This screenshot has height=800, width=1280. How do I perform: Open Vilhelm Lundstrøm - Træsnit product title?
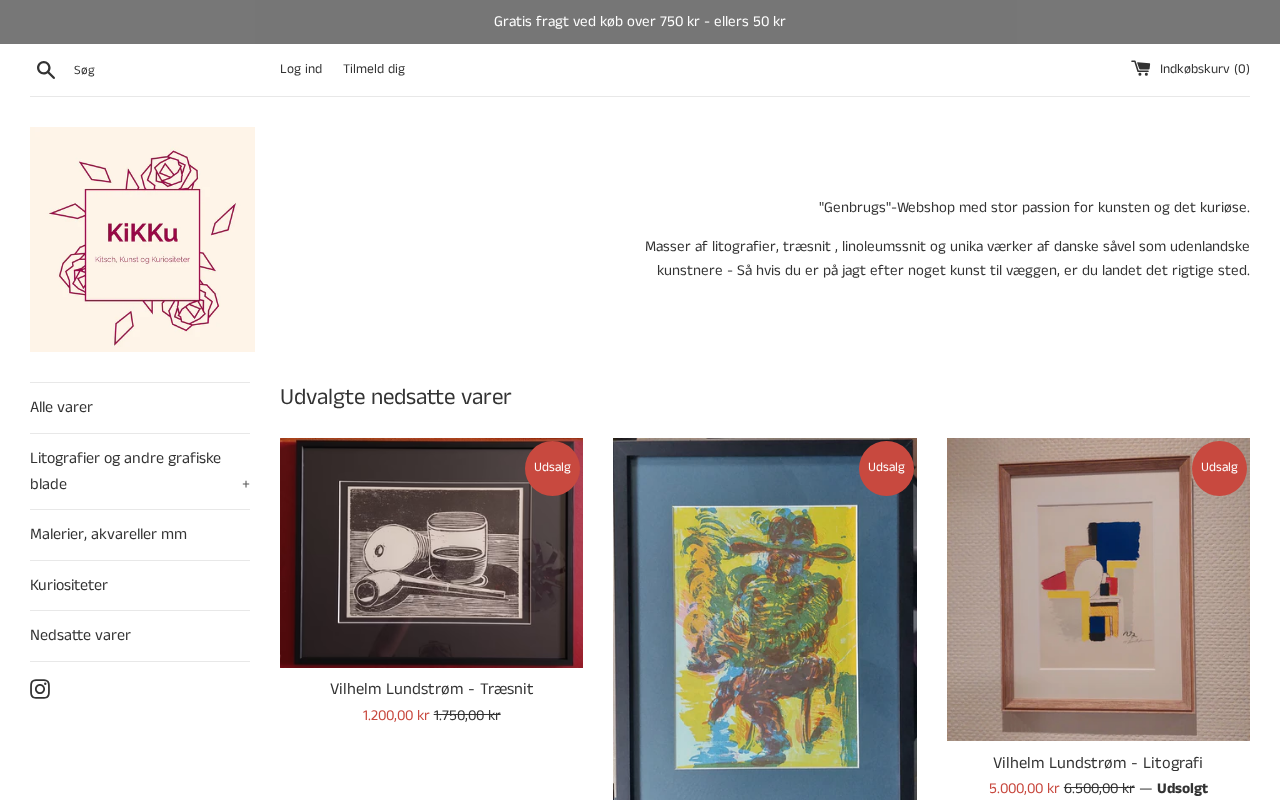[431, 690]
